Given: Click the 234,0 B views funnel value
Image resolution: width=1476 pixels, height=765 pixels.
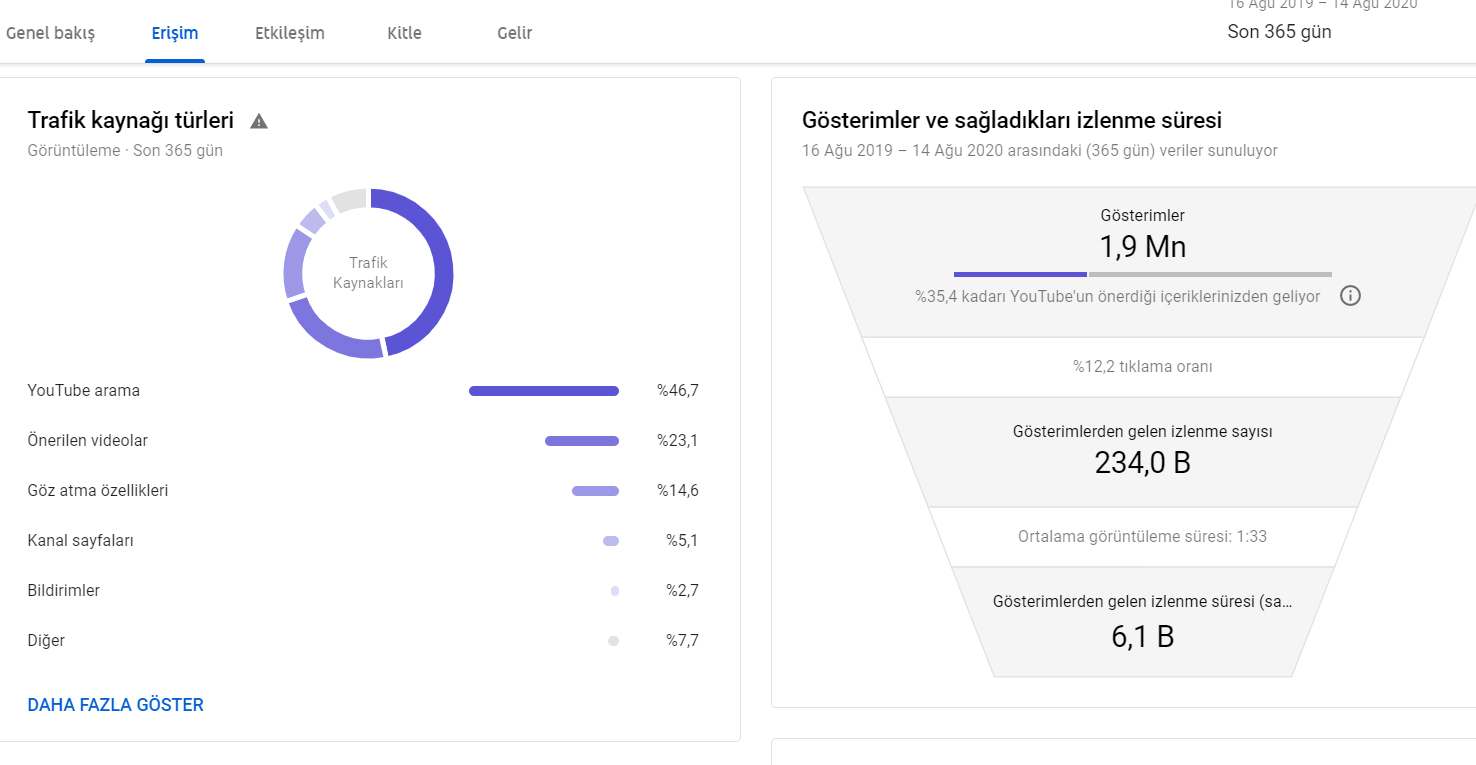Looking at the screenshot, I should click(1142, 463).
